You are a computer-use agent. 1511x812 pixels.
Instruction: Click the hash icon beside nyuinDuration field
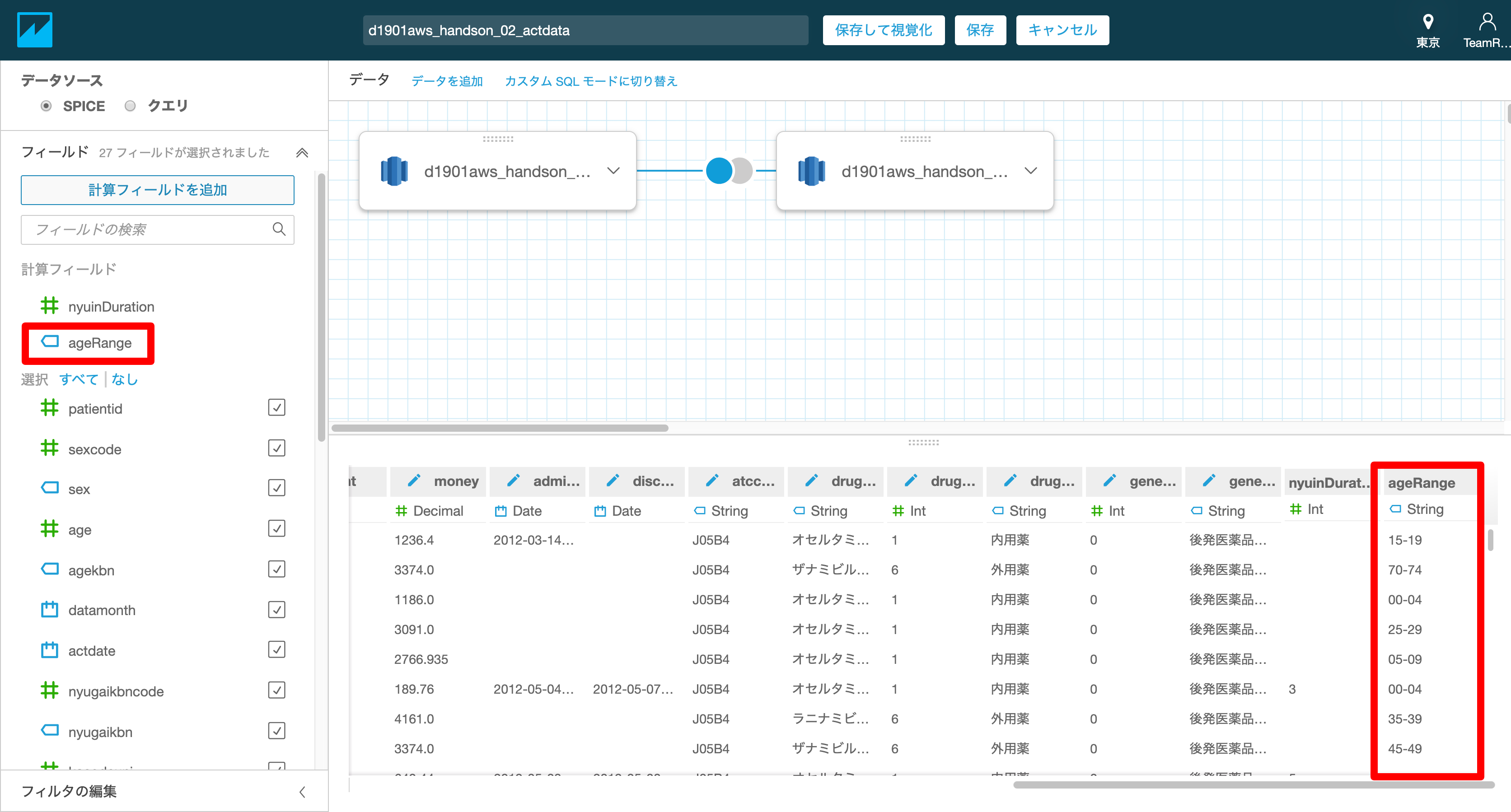pyautogui.click(x=49, y=305)
